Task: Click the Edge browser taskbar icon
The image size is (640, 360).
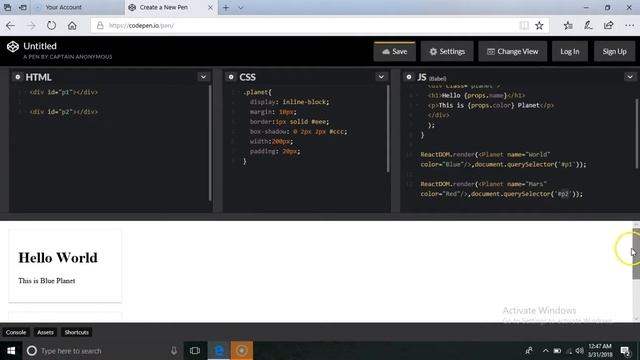Action: (219, 351)
